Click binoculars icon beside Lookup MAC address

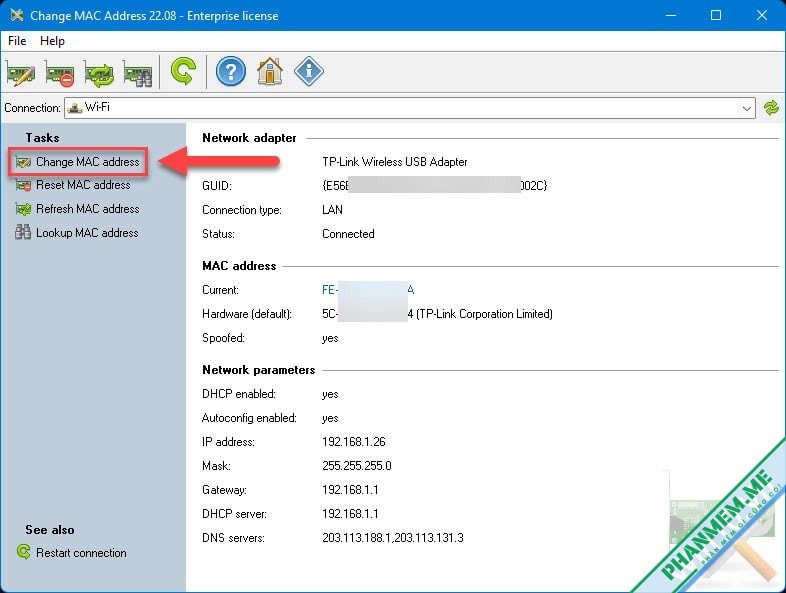tap(23, 232)
